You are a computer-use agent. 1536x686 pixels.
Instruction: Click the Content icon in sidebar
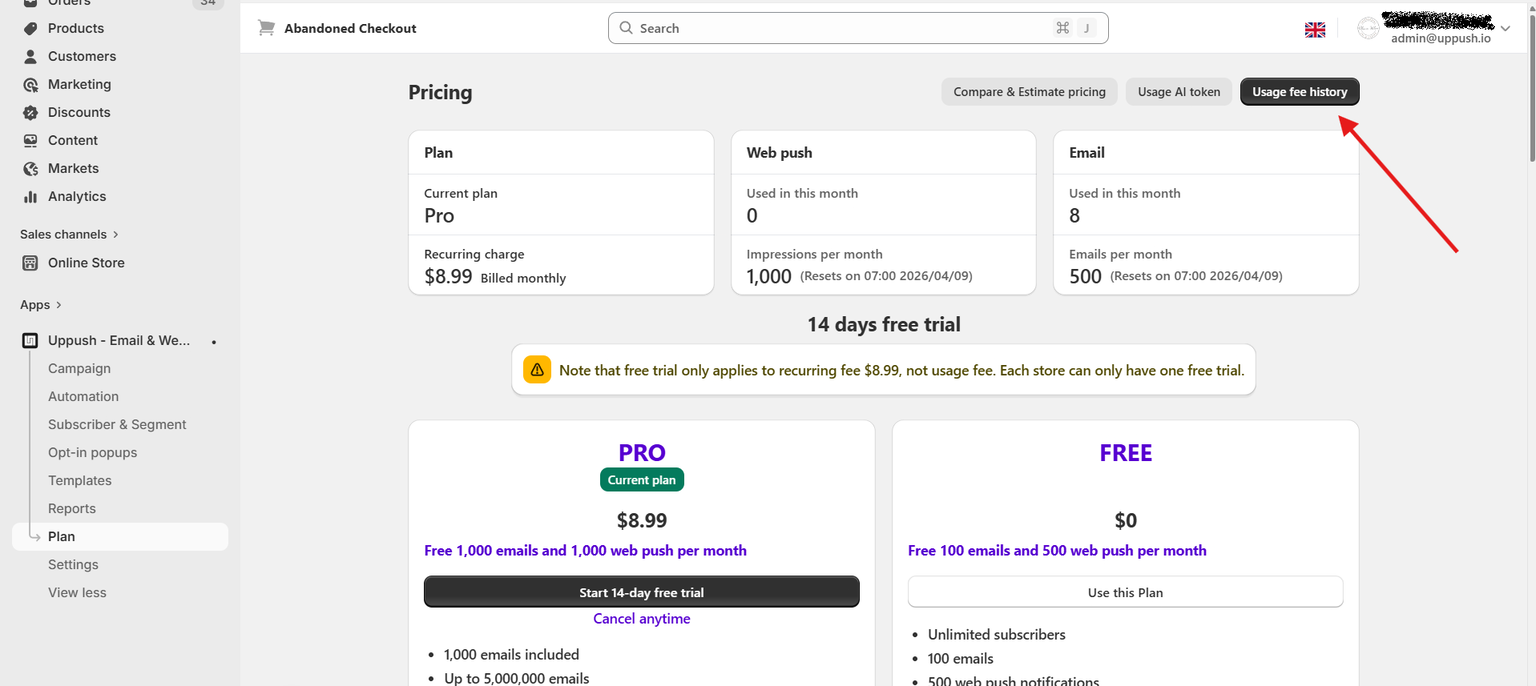[x=30, y=140]
